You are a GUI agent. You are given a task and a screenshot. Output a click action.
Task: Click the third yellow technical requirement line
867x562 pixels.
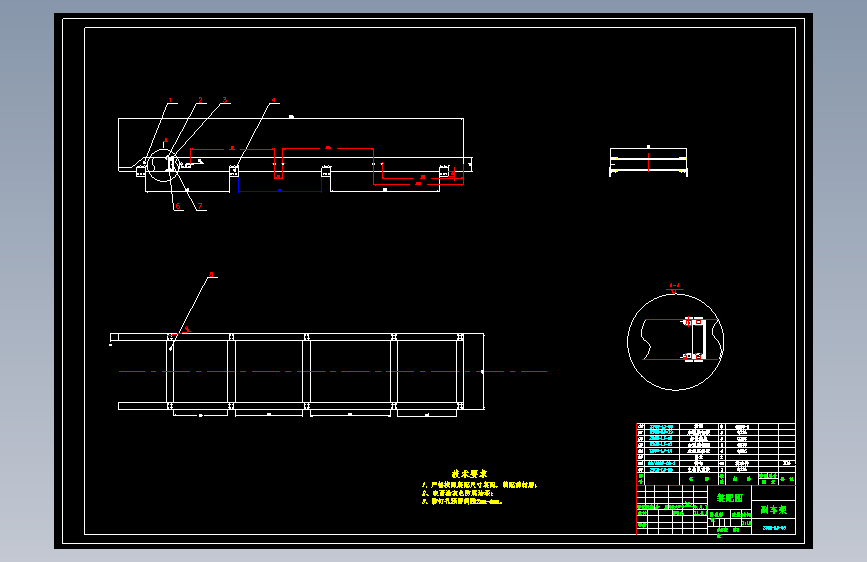(462, 502)
